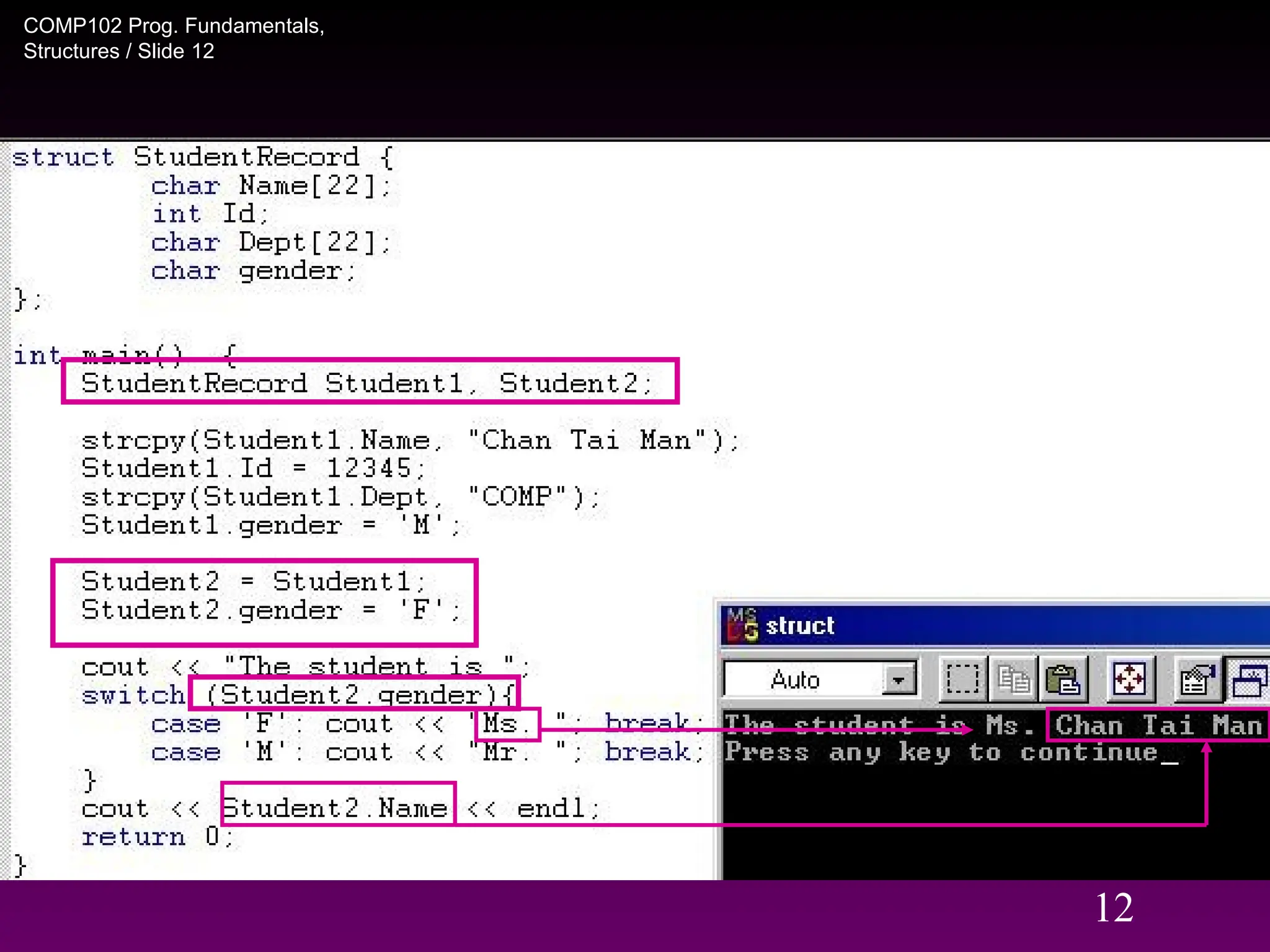Click the slide number 12 at bottom
Image resolution: width=1270 pixels, height=952 pixels.
[1114, 908]
